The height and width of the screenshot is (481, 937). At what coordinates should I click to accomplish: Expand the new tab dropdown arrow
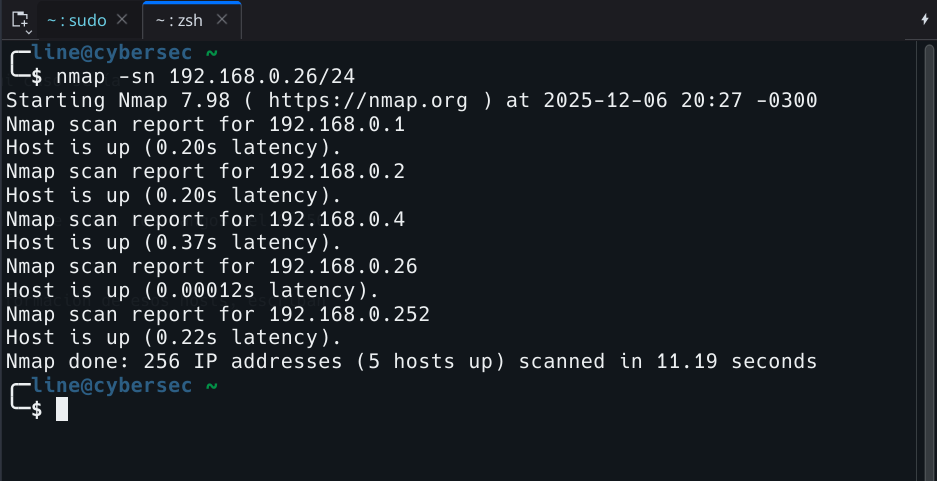[28, 32]
